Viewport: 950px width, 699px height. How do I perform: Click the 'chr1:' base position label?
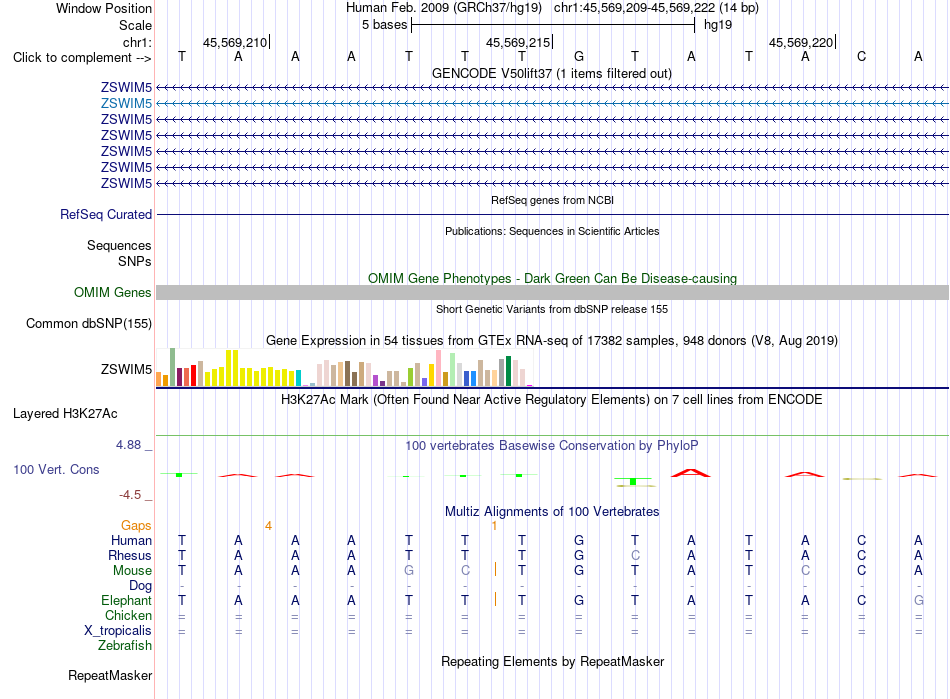137,42
